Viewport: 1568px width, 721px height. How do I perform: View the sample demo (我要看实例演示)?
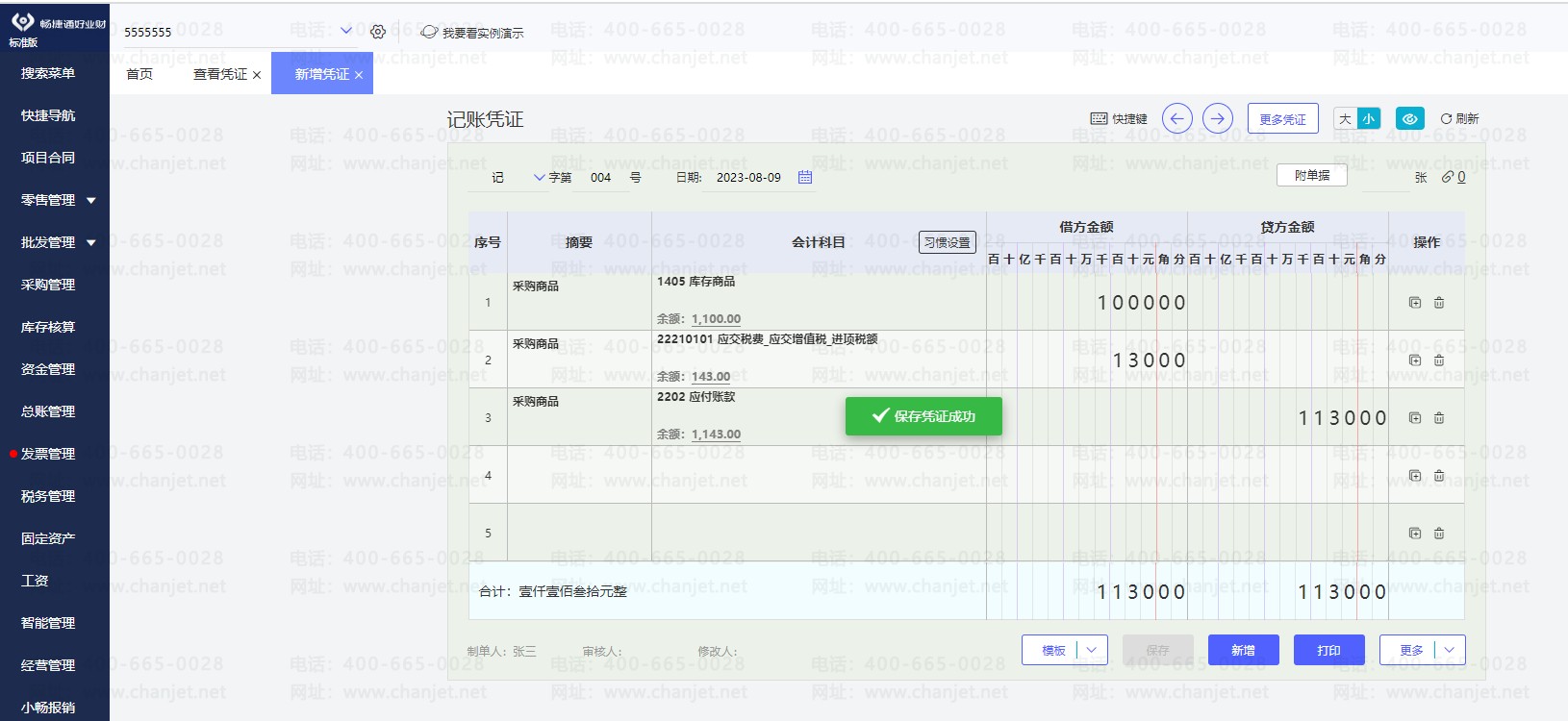[x=472, y=33]
